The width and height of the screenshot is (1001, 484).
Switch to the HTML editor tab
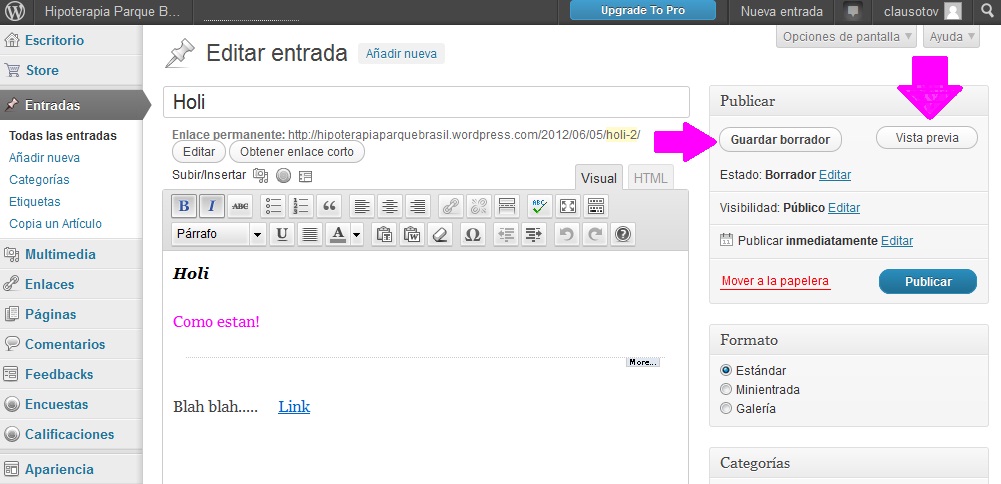pyautogui.click(x=651, y=178)
